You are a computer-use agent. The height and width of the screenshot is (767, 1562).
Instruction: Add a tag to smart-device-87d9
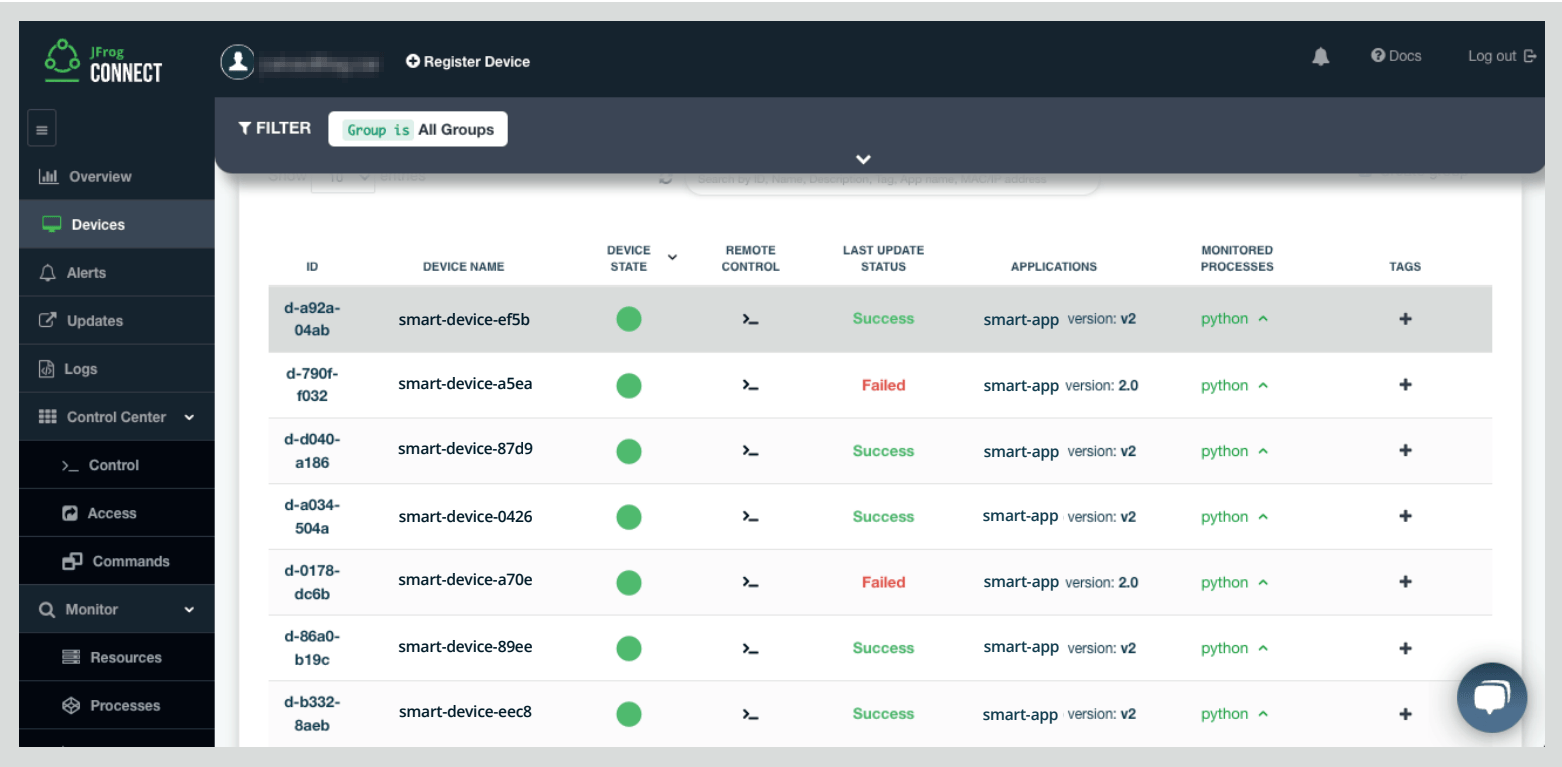pos(1405,451)
